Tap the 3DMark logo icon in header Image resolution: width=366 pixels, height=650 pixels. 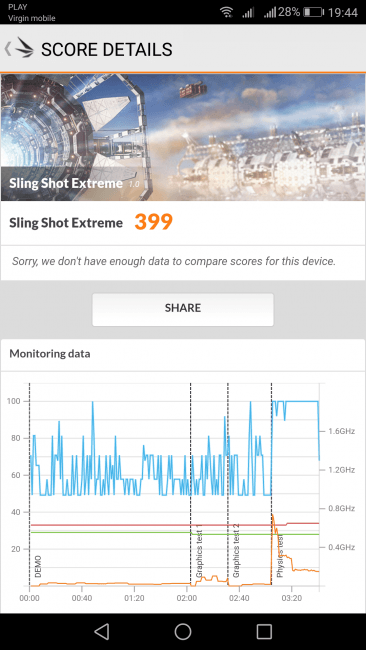click(24, 48)
